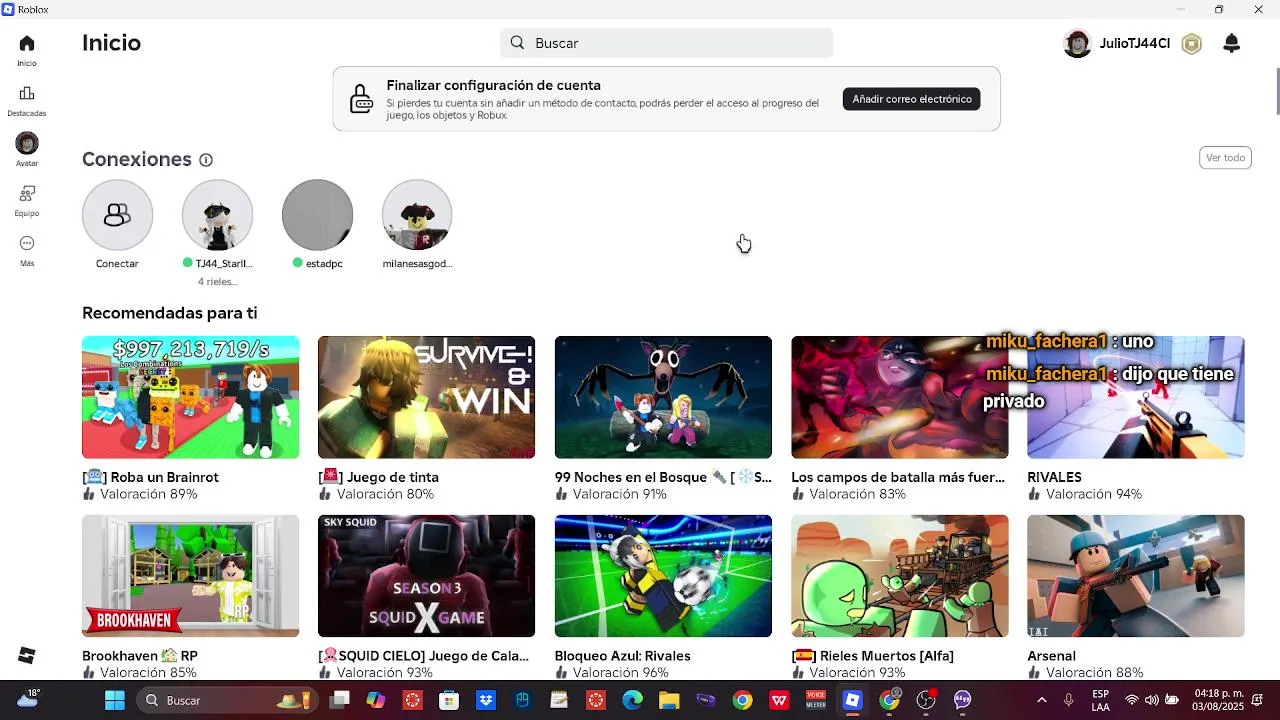Click the Arsenal title text
Screen dimensions: 1280x720
[x=1051, y=656]
